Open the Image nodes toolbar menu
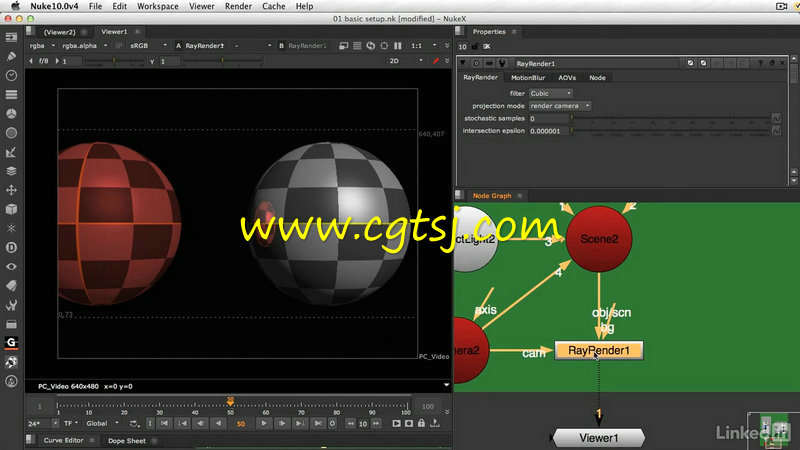Image resolution: width=800 pixels, height=450 pixels. (x=11, y=37)
